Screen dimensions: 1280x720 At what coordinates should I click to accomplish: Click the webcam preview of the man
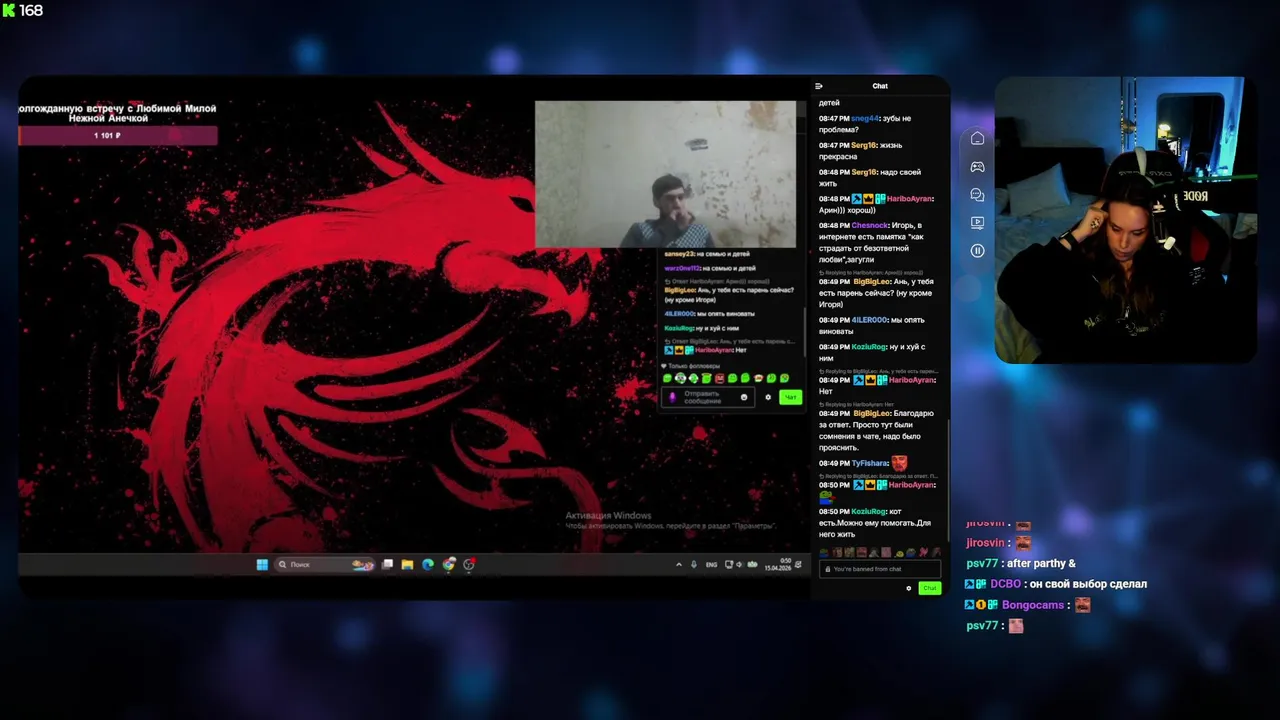665,173
